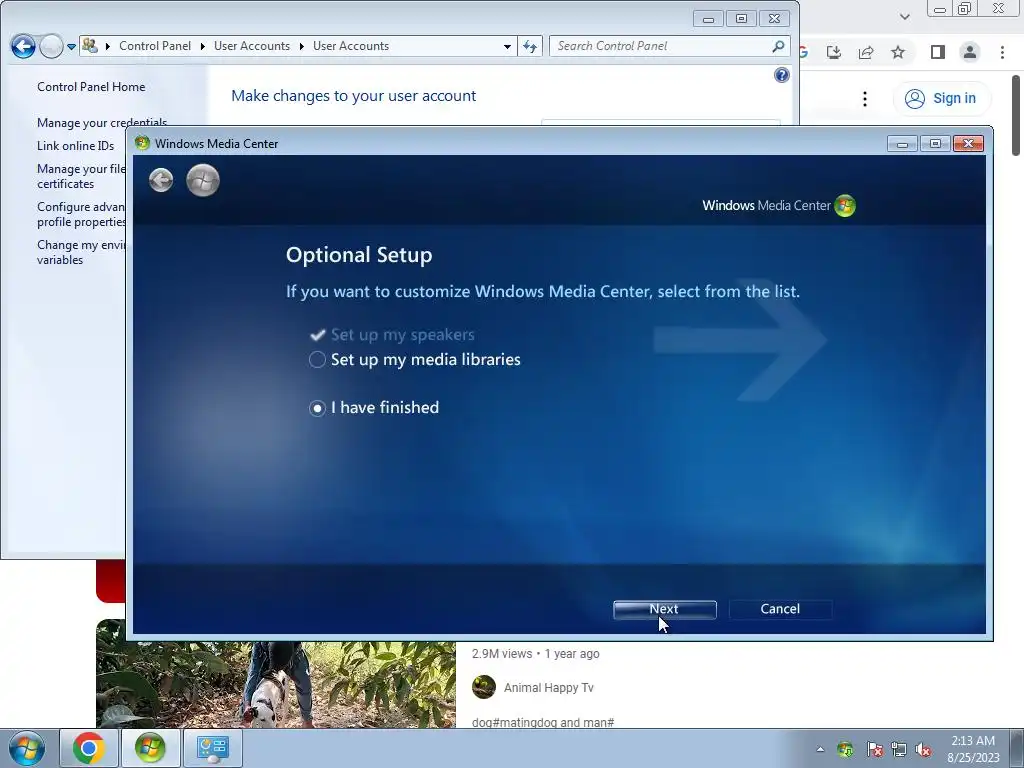
Task: Select the I have finished radio button
Action: pyautogui.click(x=317, y=408)
